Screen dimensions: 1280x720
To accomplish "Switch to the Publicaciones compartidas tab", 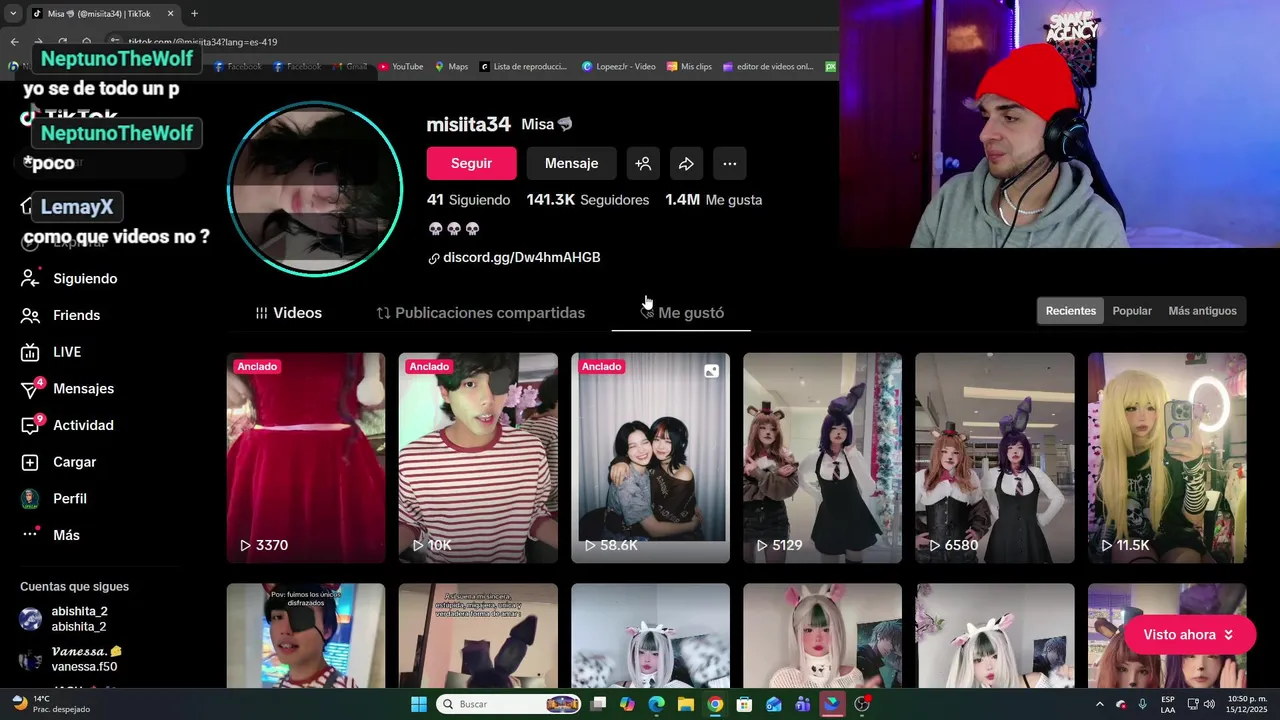I will [481, 313].
